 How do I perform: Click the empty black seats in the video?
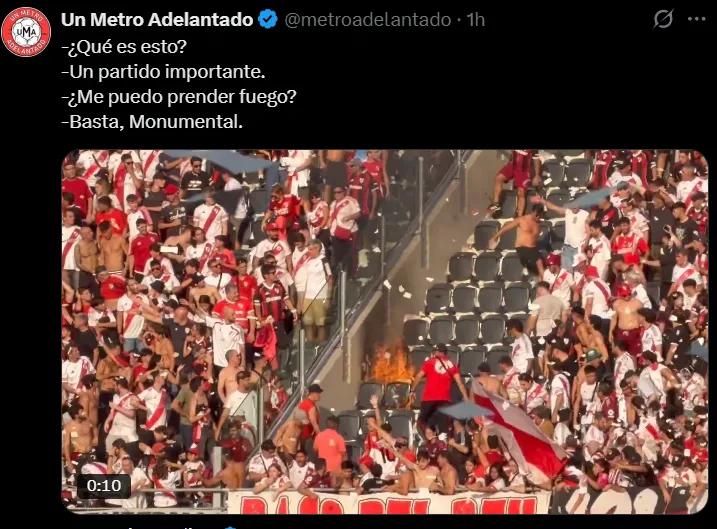click(476, 297)
